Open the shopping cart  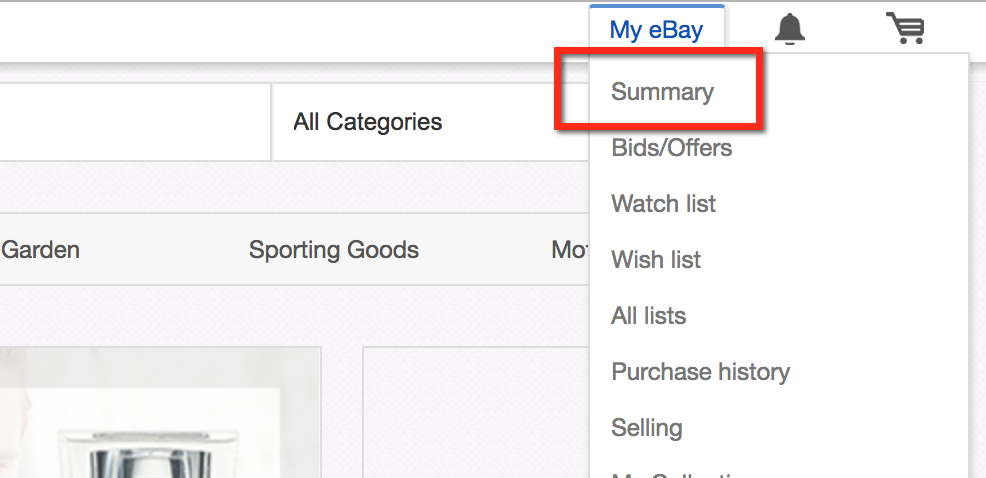tap(906, 29)
